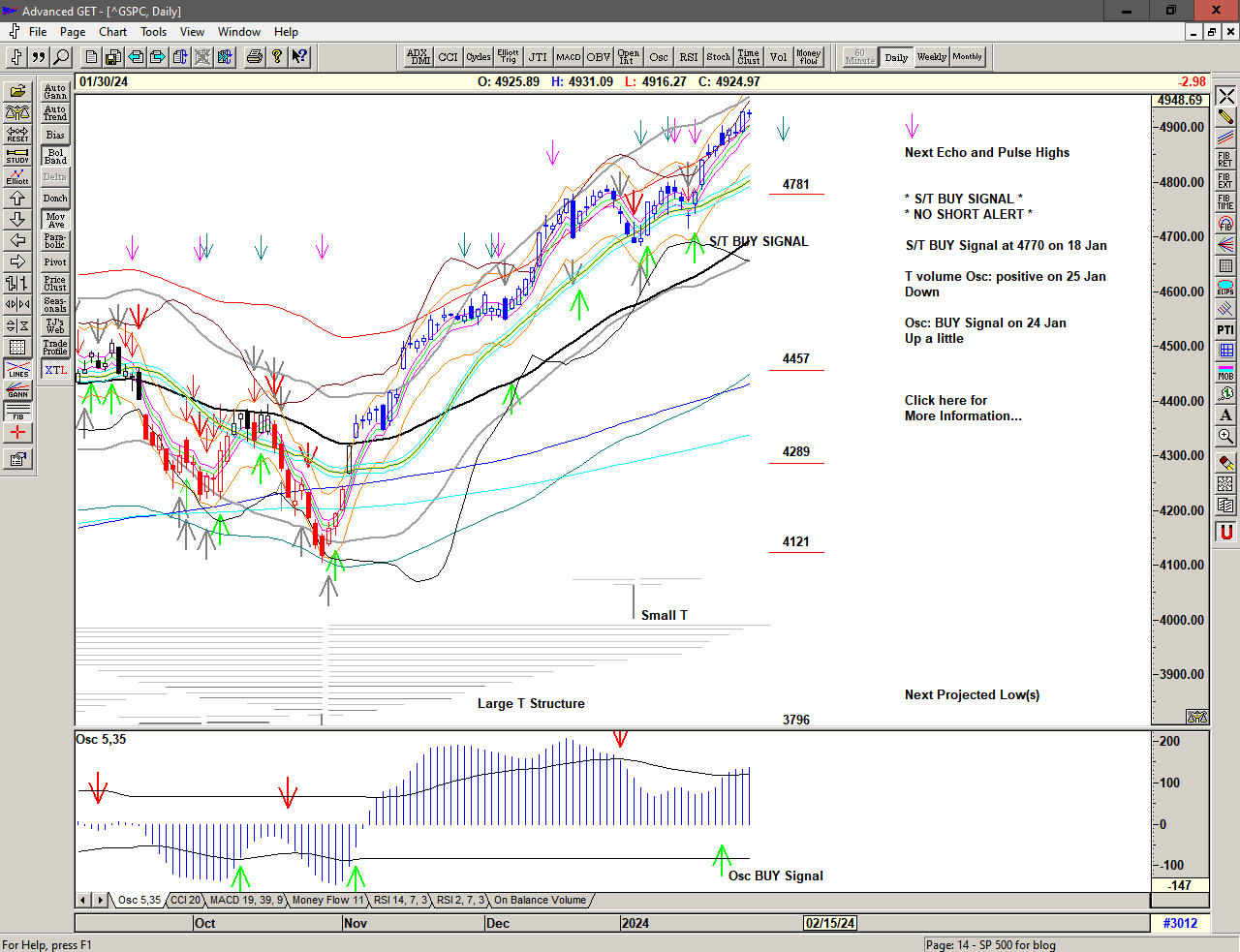Click the RESET chart button
The width and height of the screenshot is (1240, 952).
(17, 134)
